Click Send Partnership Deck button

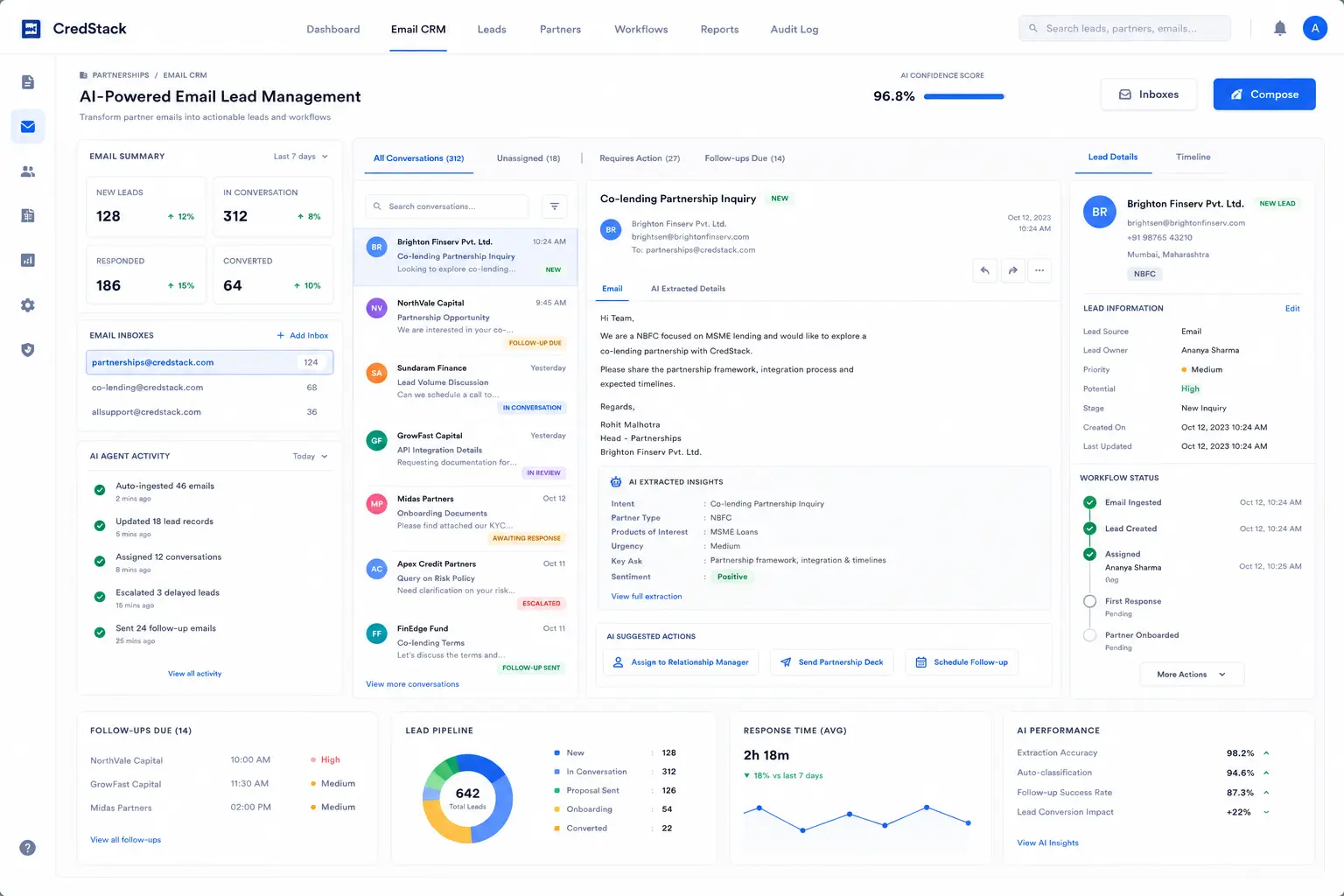[832, 662]
